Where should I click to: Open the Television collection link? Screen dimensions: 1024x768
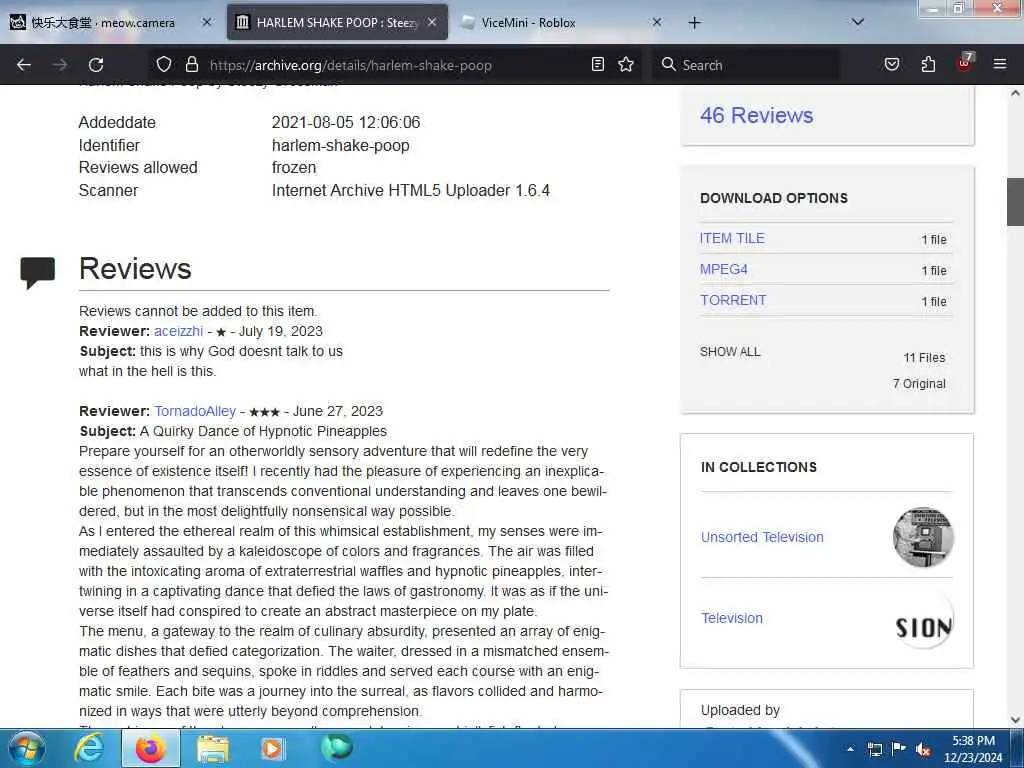pos(731,618)
